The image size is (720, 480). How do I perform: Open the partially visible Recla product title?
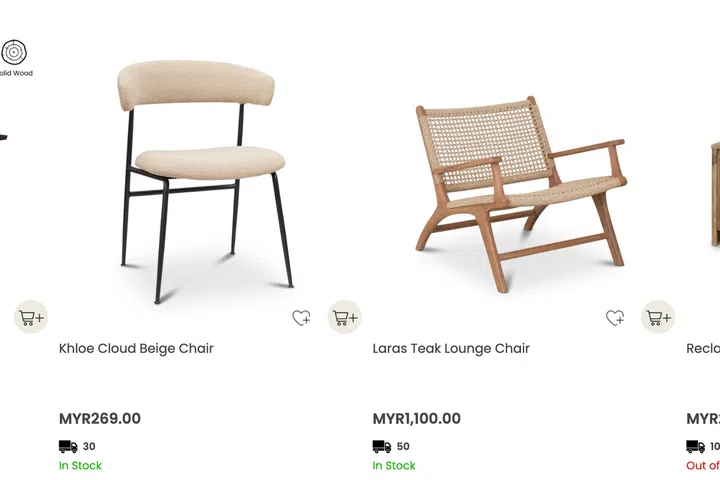pos(703,348)
